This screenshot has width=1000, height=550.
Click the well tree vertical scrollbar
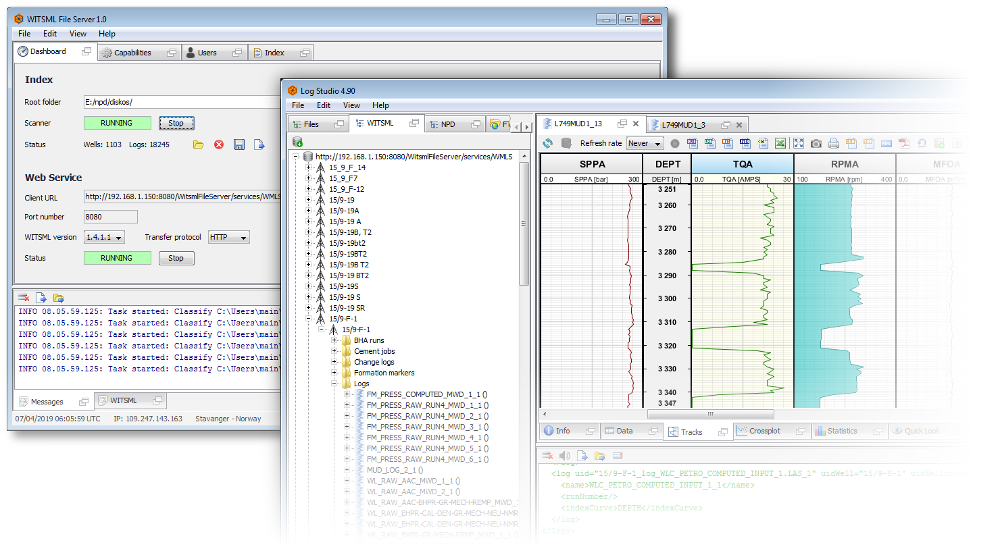[x=524, y=223]
